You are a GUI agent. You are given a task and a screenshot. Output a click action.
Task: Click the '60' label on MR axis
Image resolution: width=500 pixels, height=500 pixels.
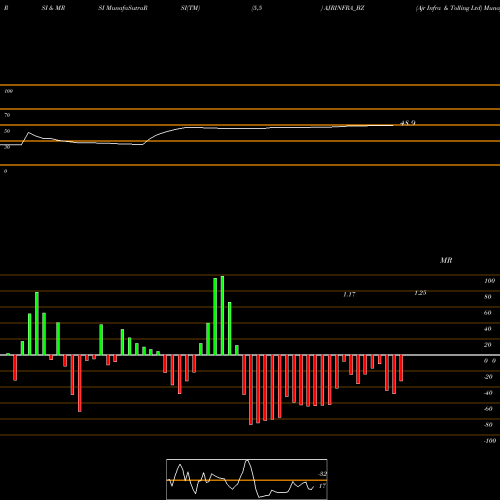488,313
